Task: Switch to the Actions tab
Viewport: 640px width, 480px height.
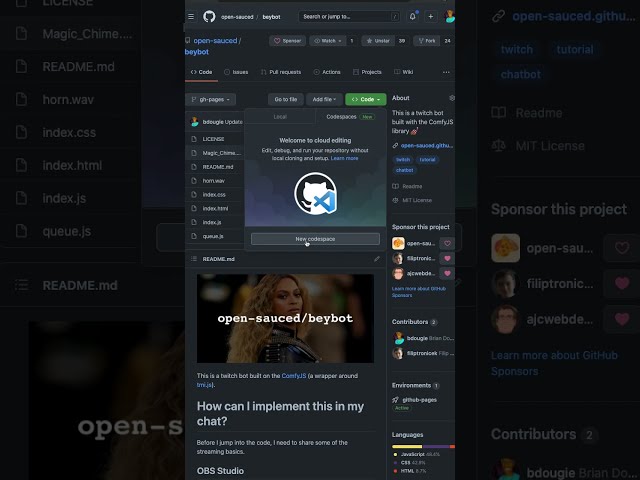Action: pos(327,72)
